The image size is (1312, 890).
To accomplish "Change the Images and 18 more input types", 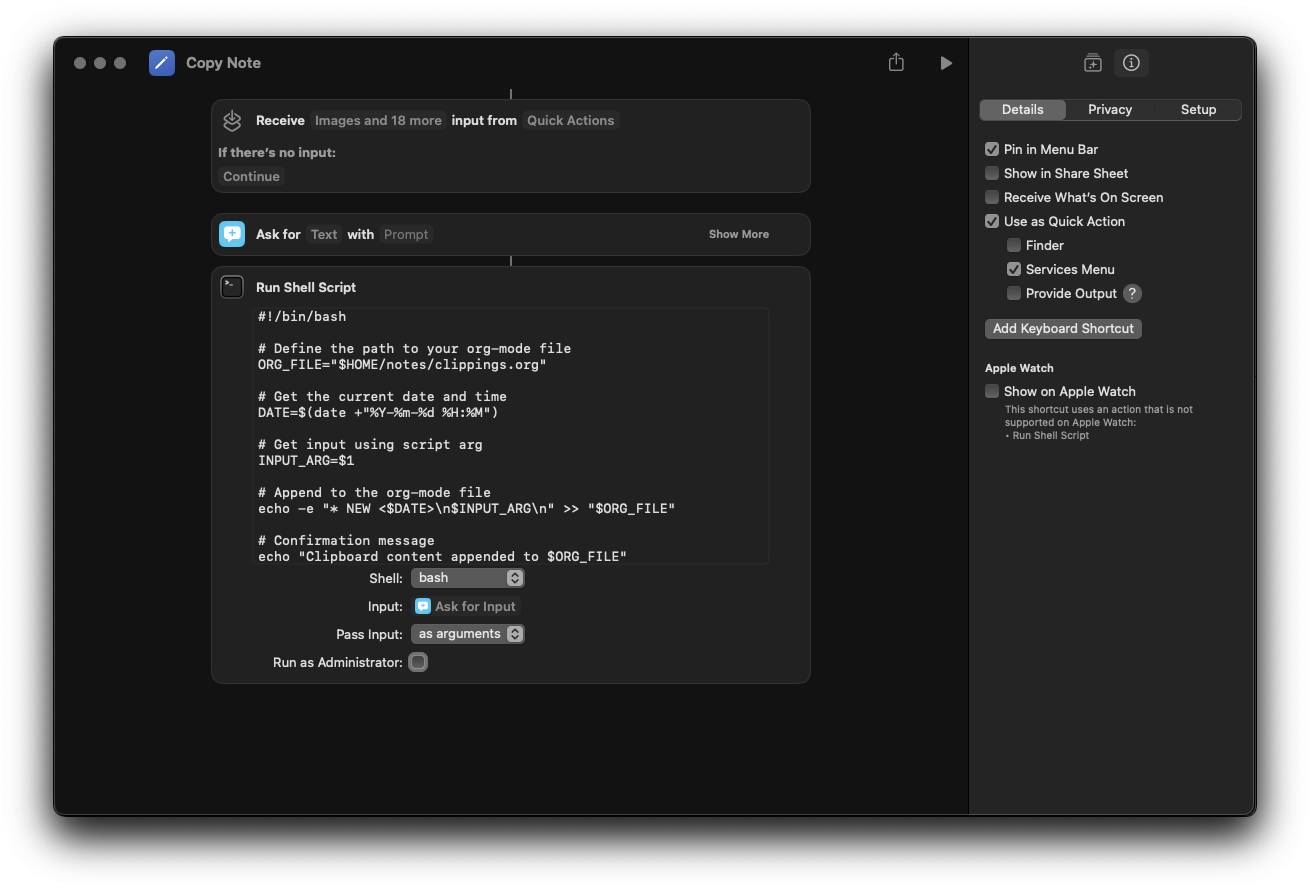I will coord(378,120).
